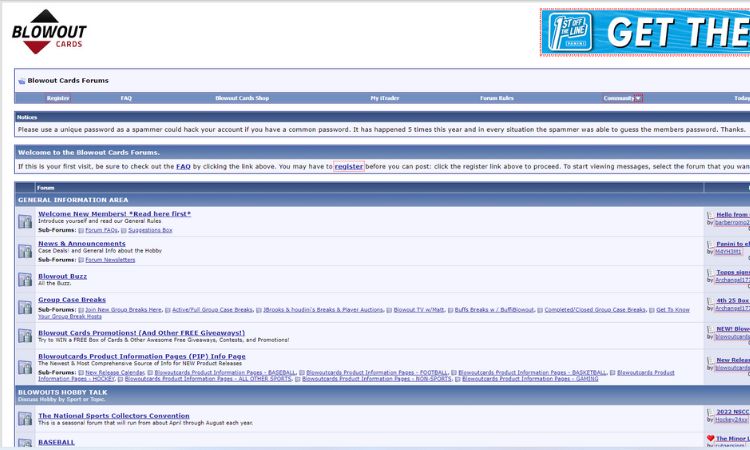Image resolution: width=750 pixels, height=450 pixels.
Task: Click the Blowout Cards logo
Action: pyautogui.click(x=49, y=32)
